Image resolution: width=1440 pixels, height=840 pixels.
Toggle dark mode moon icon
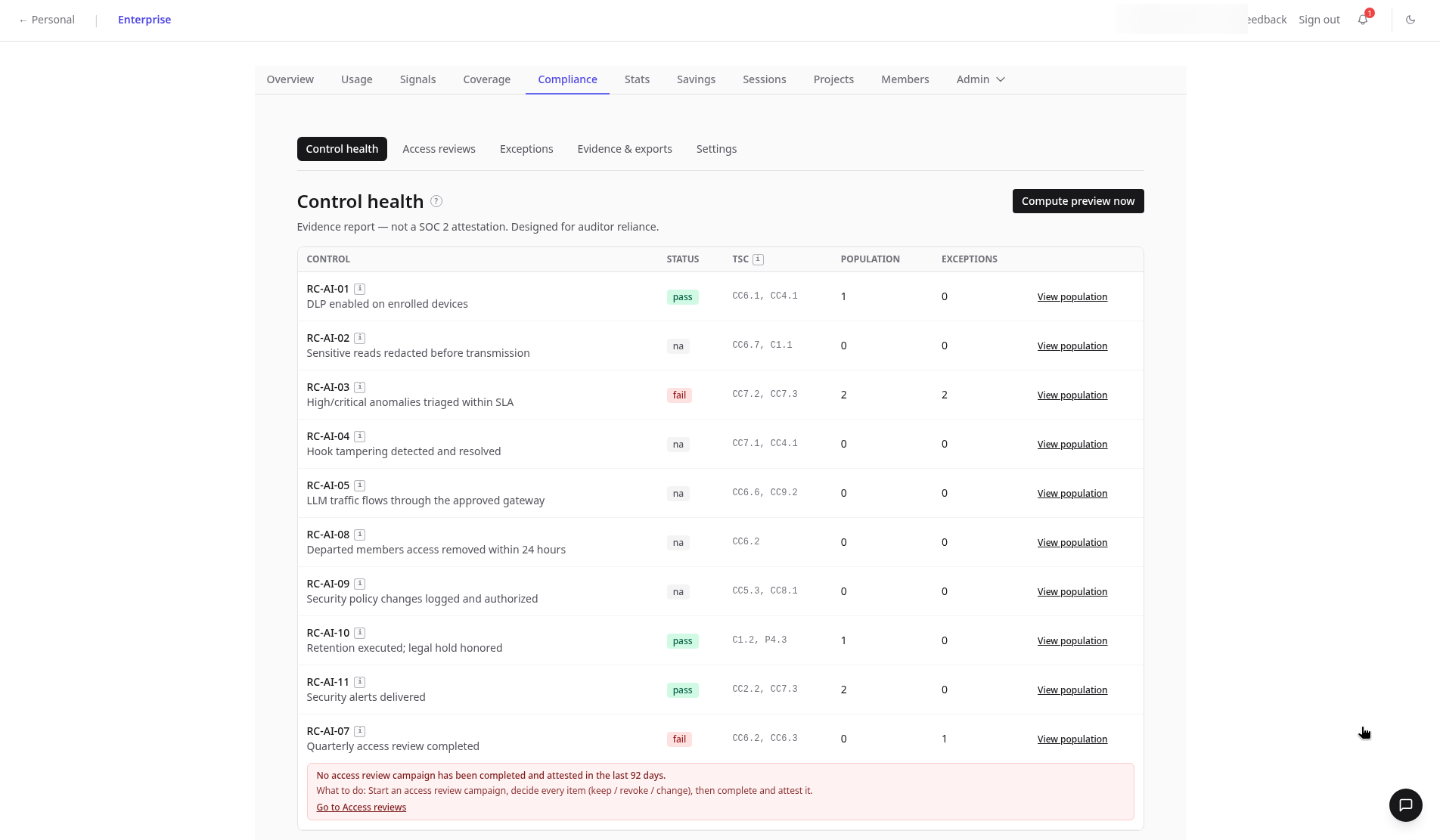click(x=1411, y=20)
